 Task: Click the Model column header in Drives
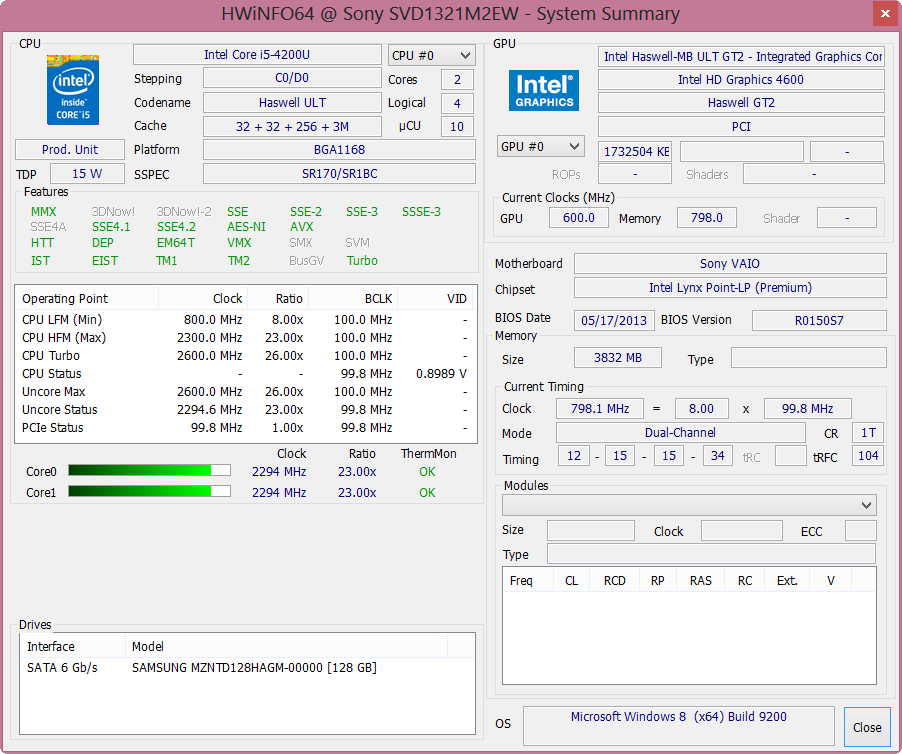[286, 646]
